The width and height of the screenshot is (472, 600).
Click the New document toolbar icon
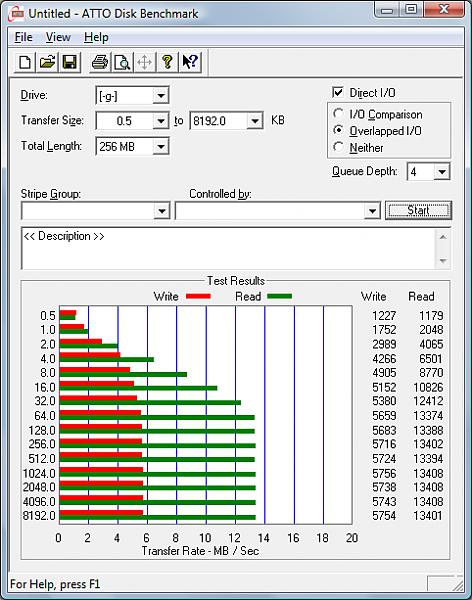point(25,62)
